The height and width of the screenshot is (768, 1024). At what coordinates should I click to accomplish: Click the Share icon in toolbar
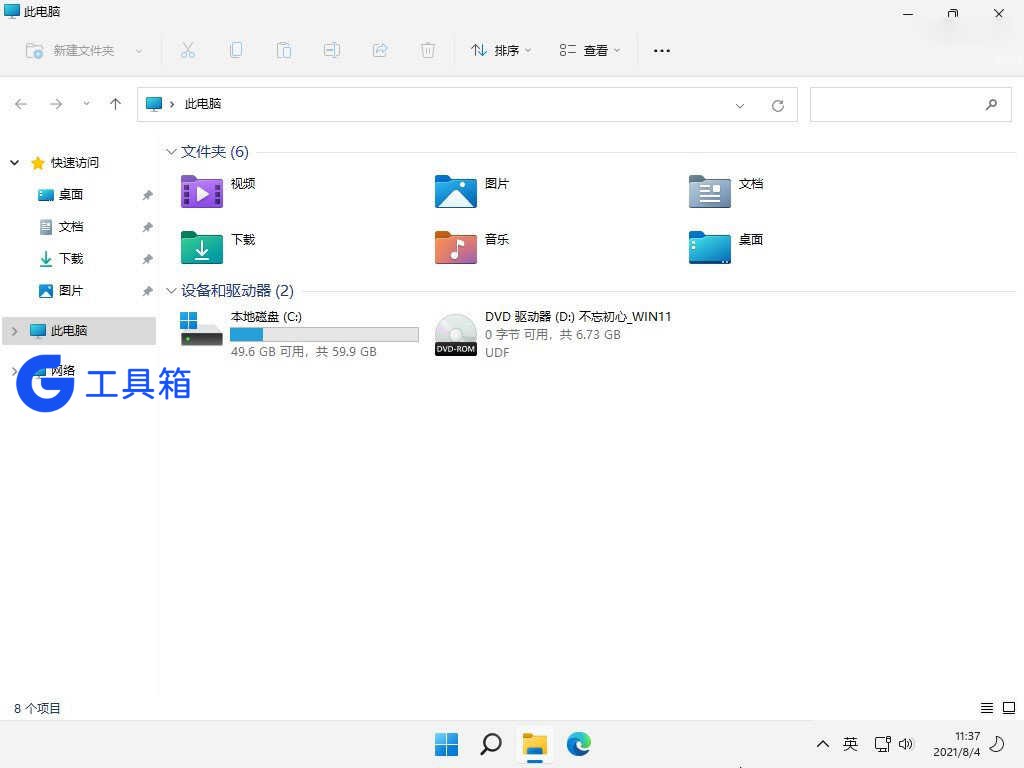[380, 50]
